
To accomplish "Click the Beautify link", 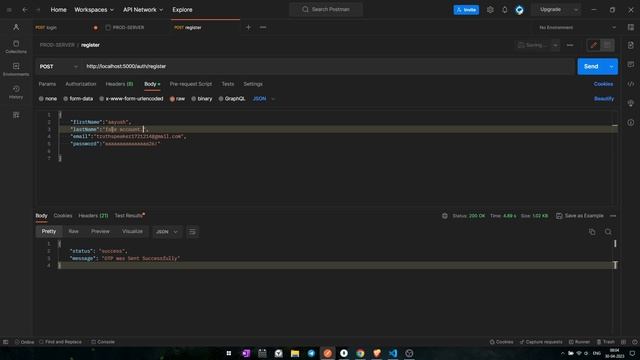I will [x=604, y=99].
